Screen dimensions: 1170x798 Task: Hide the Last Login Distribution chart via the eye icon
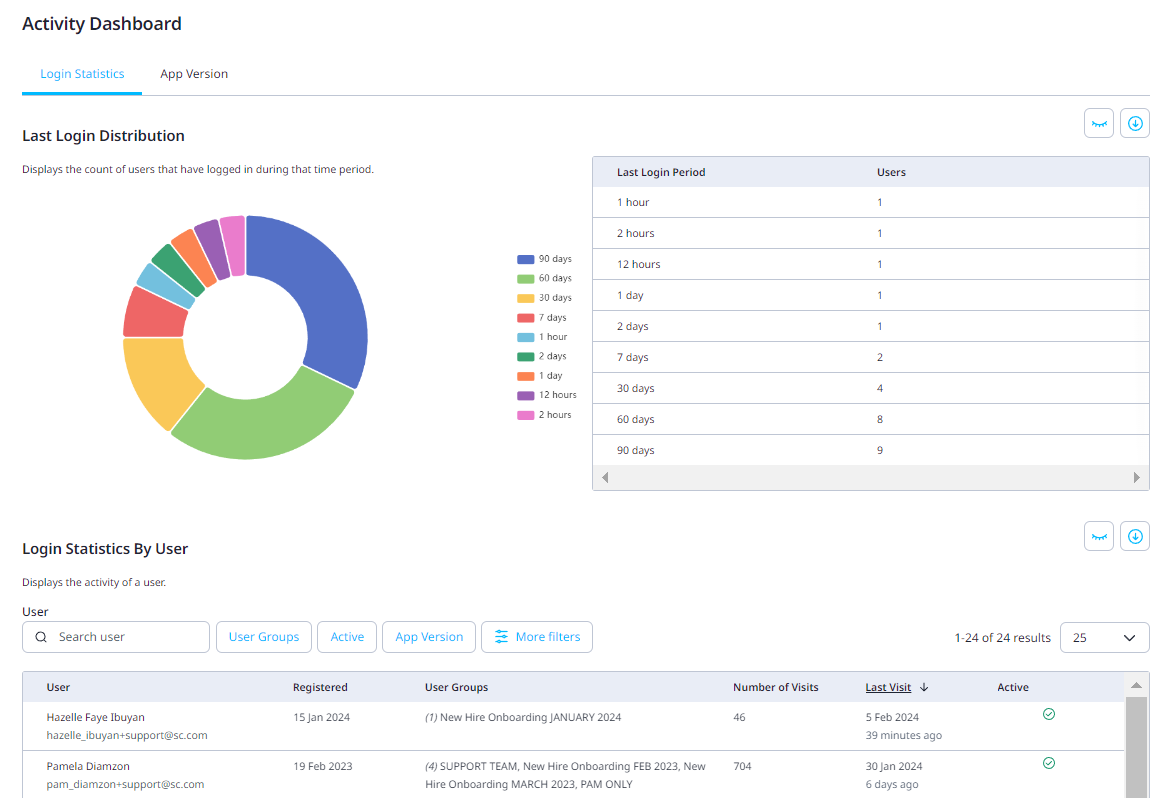pyautogui.click(x=1099, y=122)
